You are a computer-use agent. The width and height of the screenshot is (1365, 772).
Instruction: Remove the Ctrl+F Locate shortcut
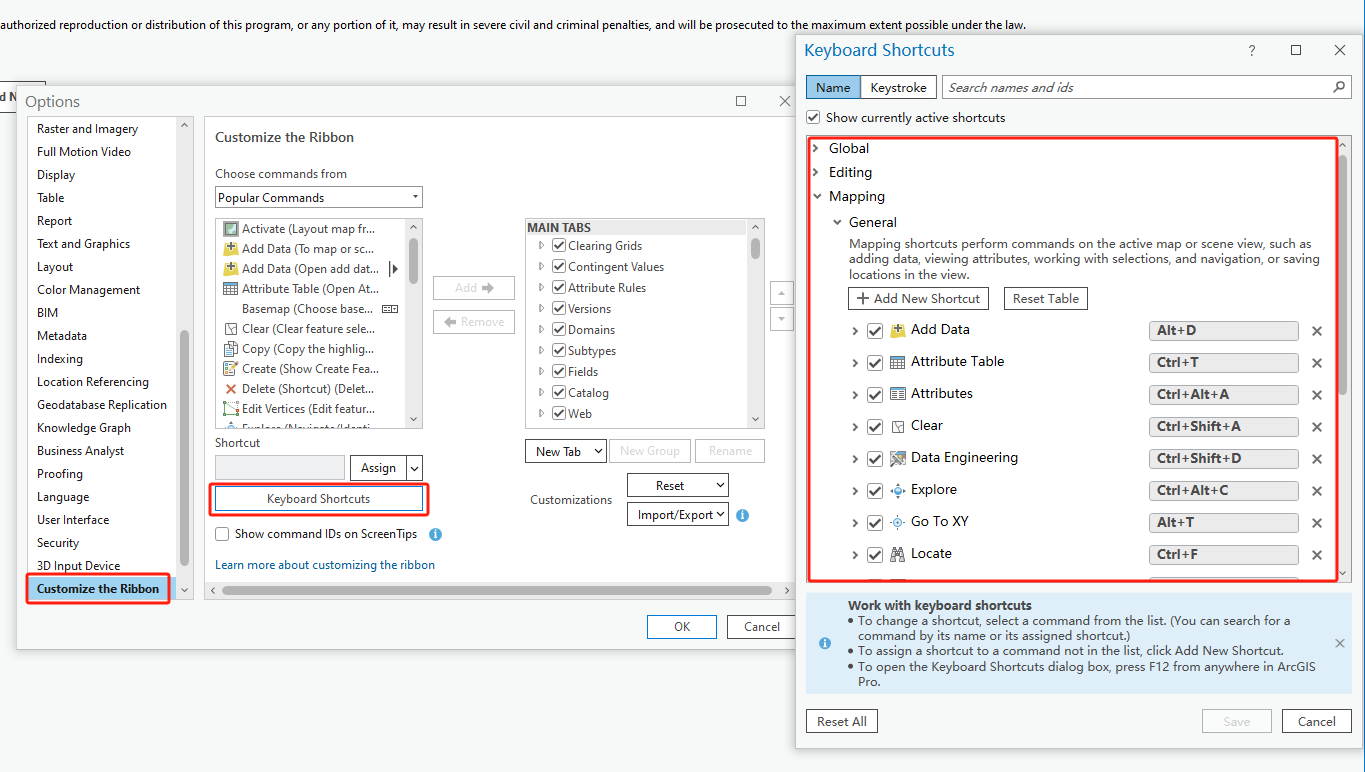[x=1317, y=555]
